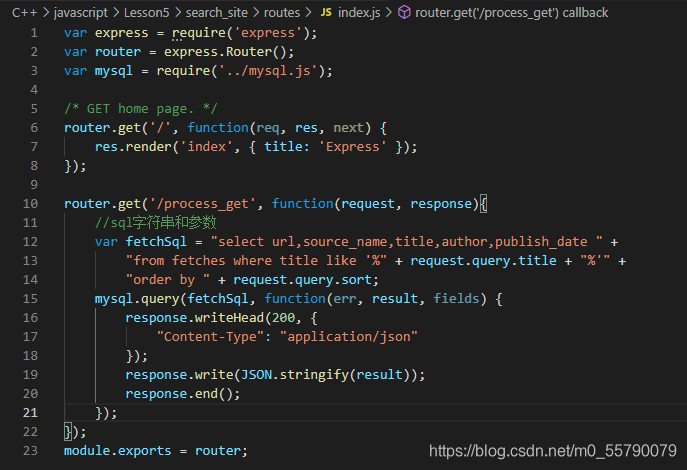Click the 'select url,source_name' SQL string

[406, 242]
